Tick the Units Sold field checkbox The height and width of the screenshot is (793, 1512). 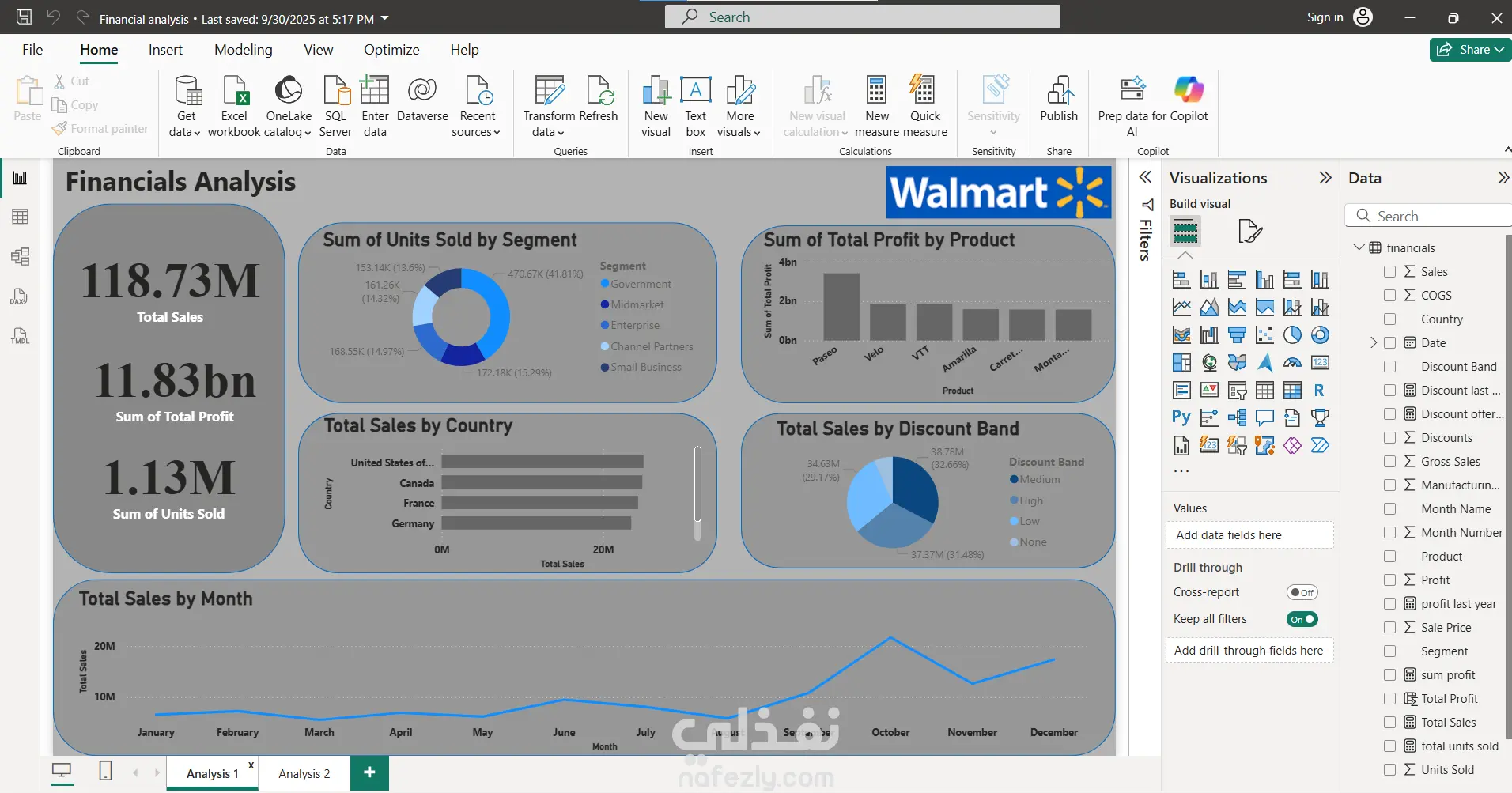[1389, 770]
